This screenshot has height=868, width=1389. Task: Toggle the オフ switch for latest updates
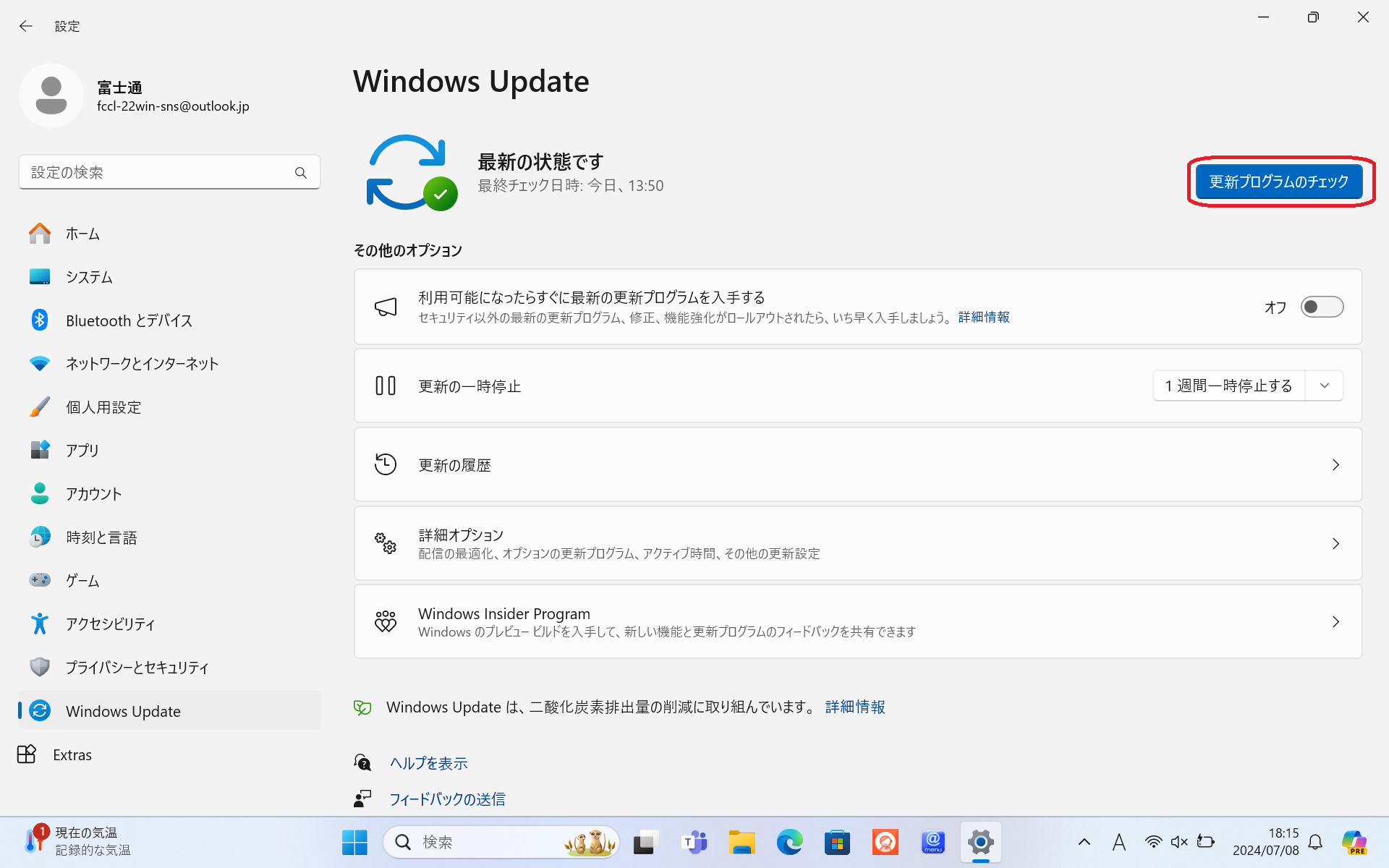pos(1321,307)
